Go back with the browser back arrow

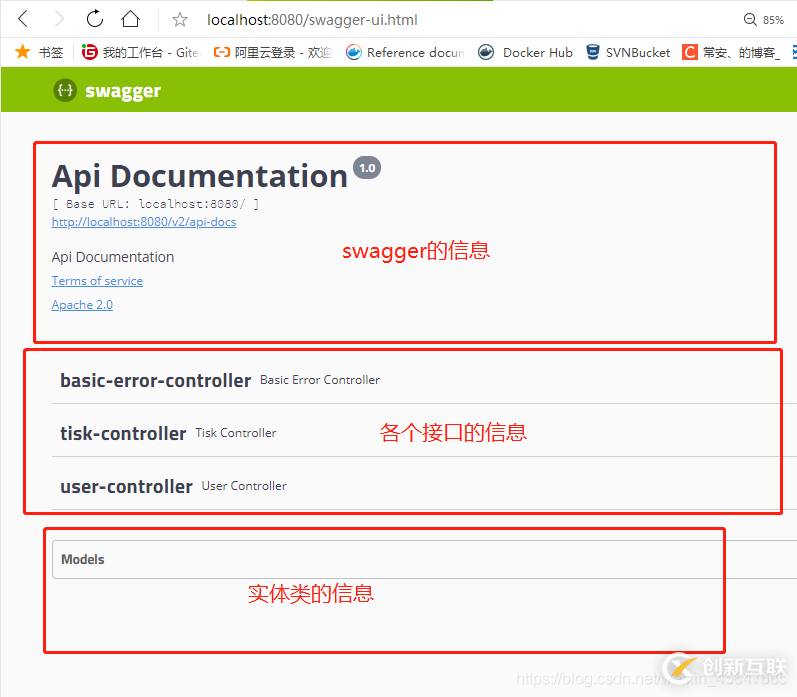(x=23, y=19)
